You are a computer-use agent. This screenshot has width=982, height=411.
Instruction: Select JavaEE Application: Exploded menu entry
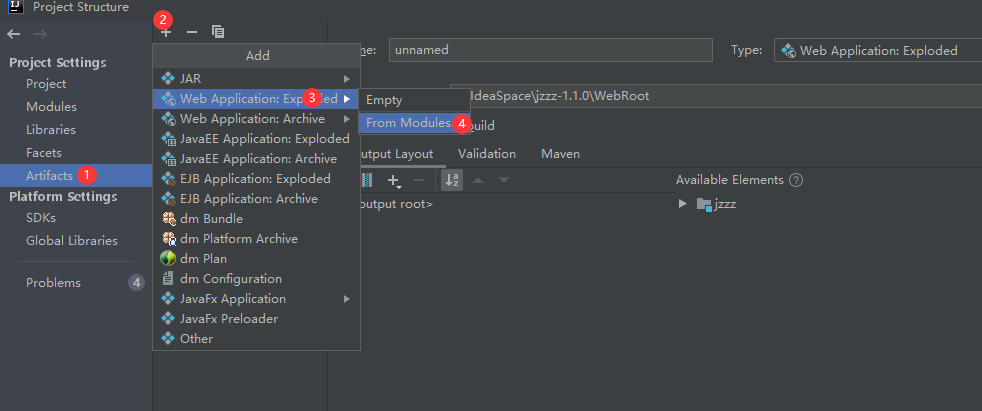[x=256, y=138]
